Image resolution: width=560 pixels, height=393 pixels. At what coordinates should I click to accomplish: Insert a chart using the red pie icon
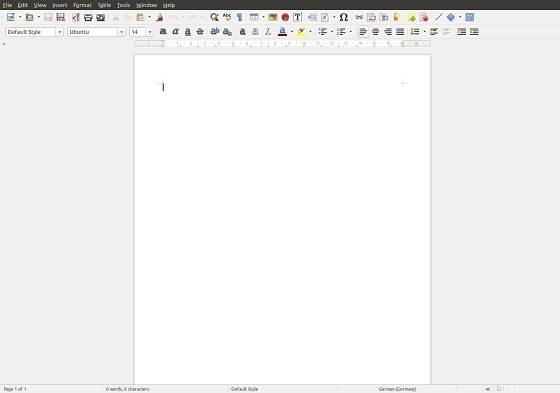pyautogui.click(x=285, y=17)
